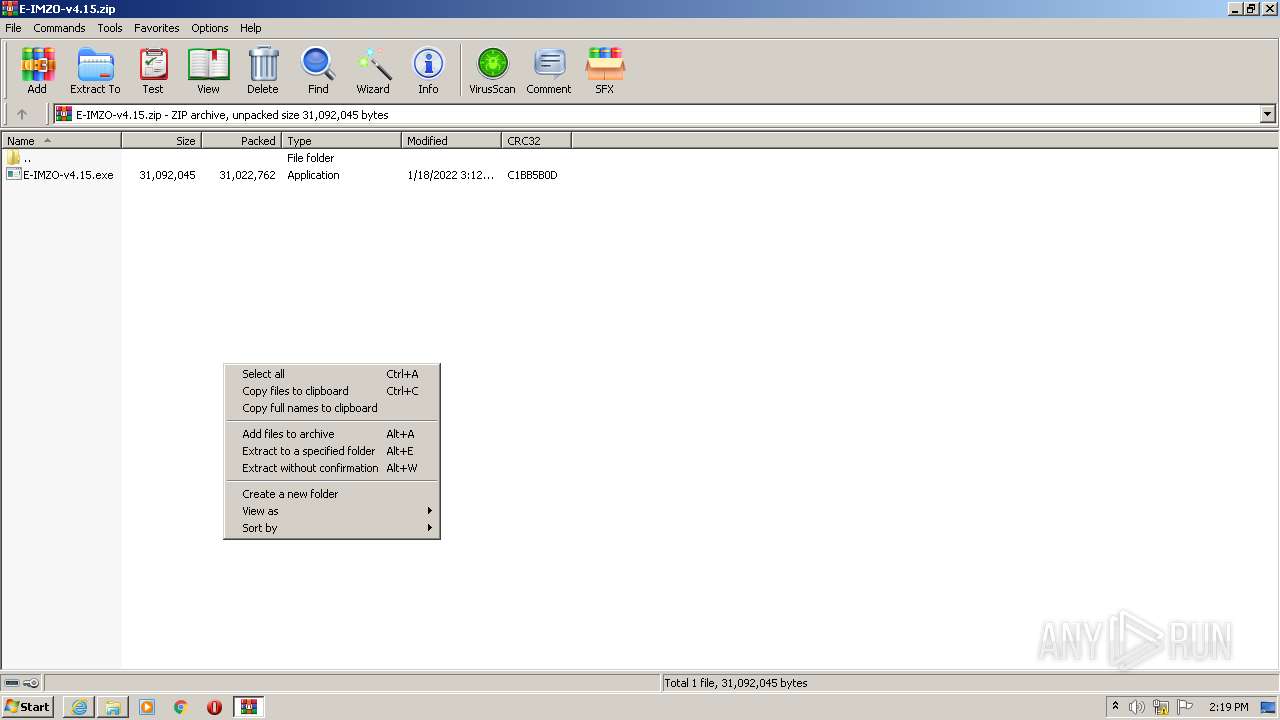This screenshot has width=1280, height=720.
Task: Switch to the WinRAR taskbar button
Action: click(x=249, y=707)
